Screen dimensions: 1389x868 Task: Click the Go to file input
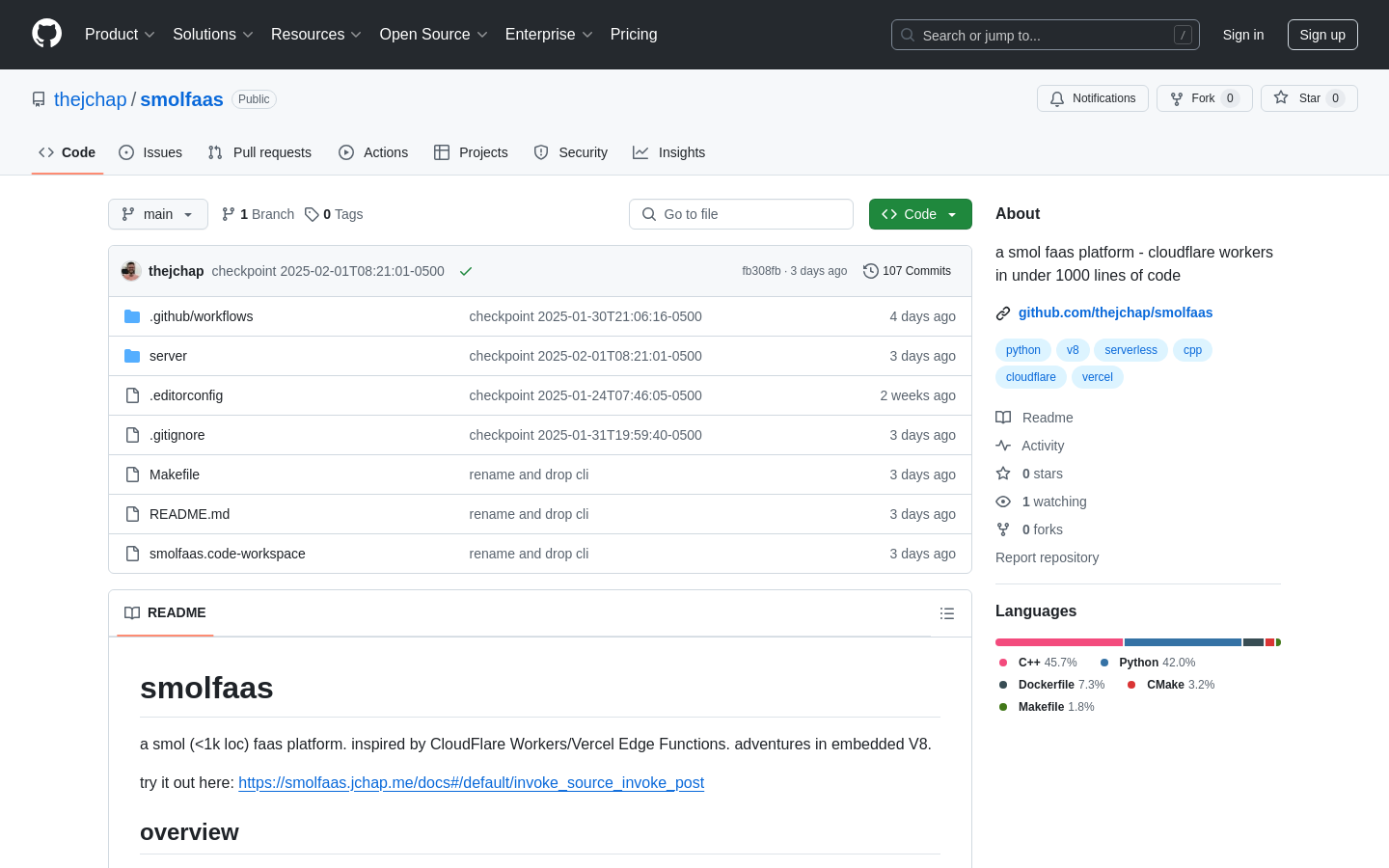[x=741, y=214]
